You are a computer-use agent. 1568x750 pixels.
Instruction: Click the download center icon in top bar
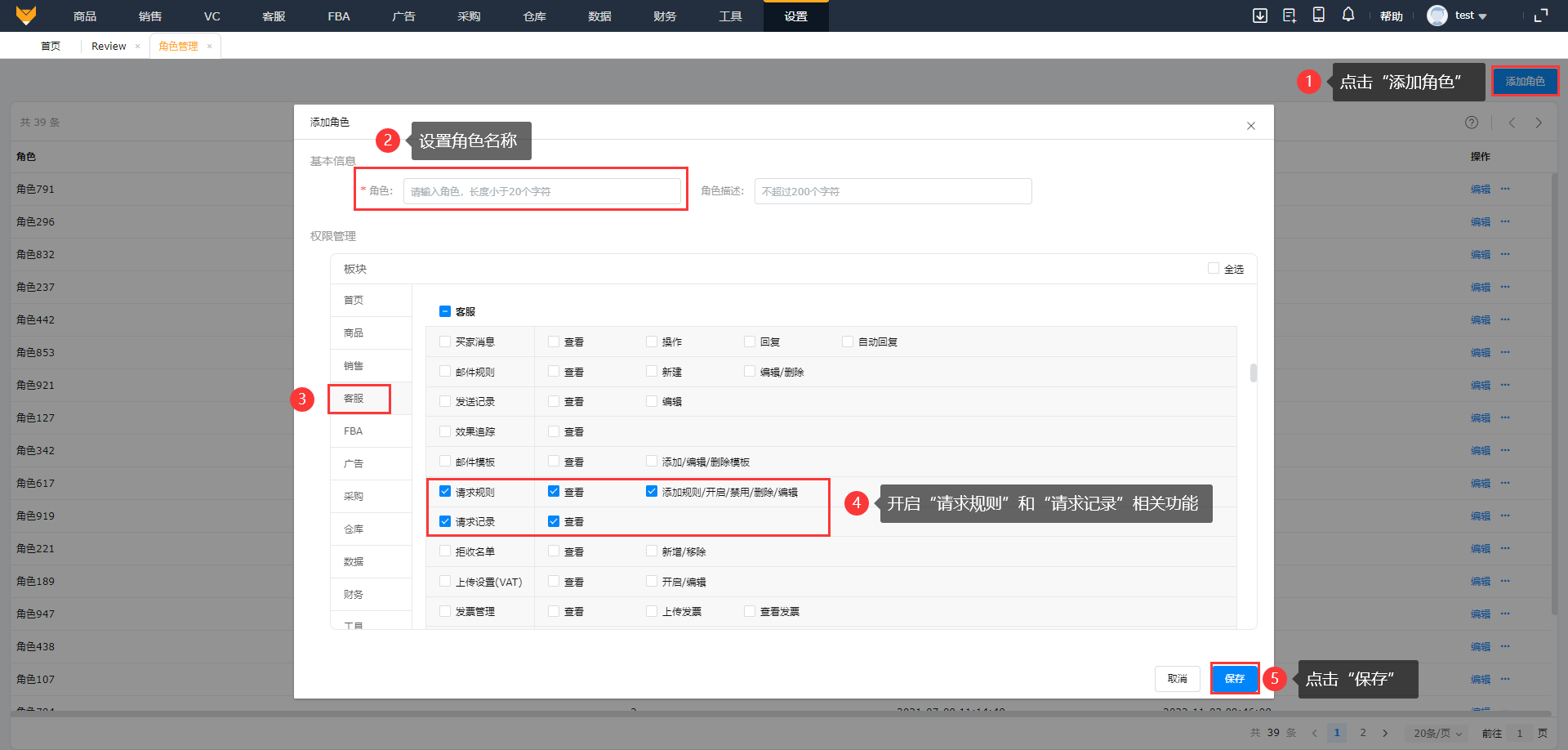1260,16
